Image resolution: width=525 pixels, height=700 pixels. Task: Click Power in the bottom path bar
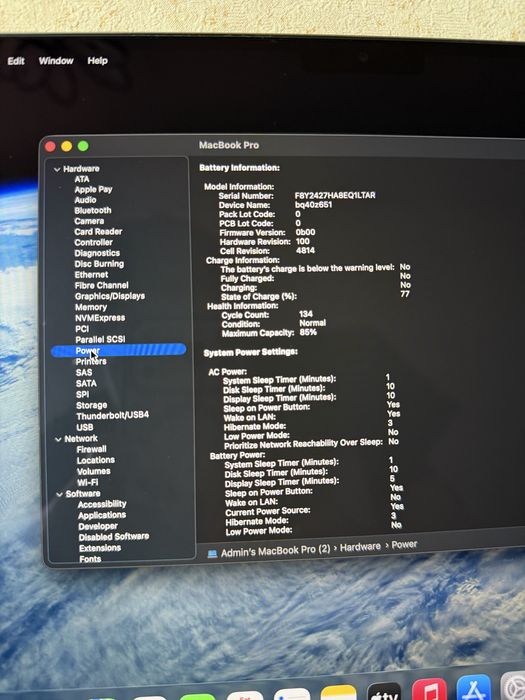[404, 544]
